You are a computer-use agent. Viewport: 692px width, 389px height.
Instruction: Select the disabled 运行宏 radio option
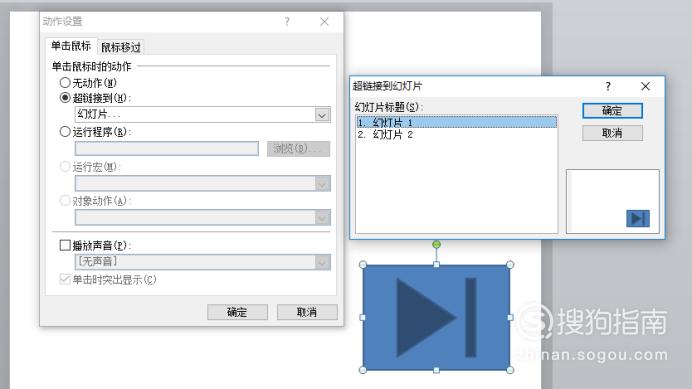[65, 166]
